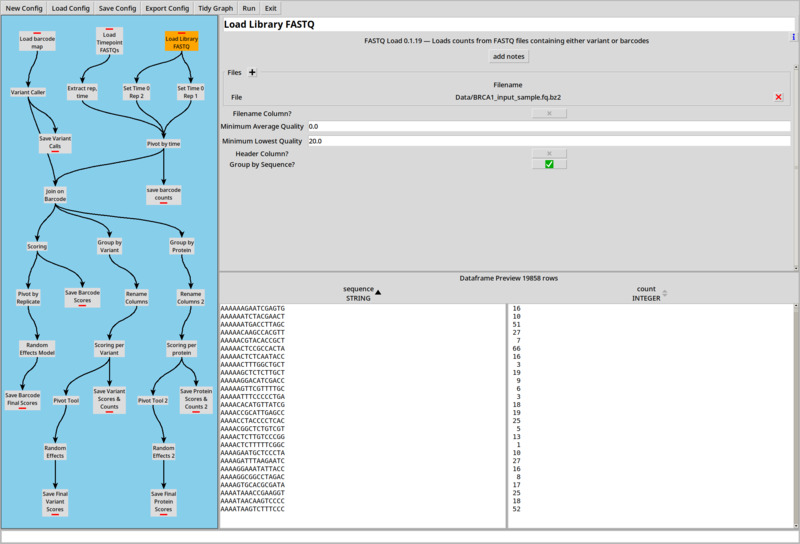This screenshot has width=800, height=544.
Task: Select the Join on Barcode node
Action: click(x=55, y=195)
